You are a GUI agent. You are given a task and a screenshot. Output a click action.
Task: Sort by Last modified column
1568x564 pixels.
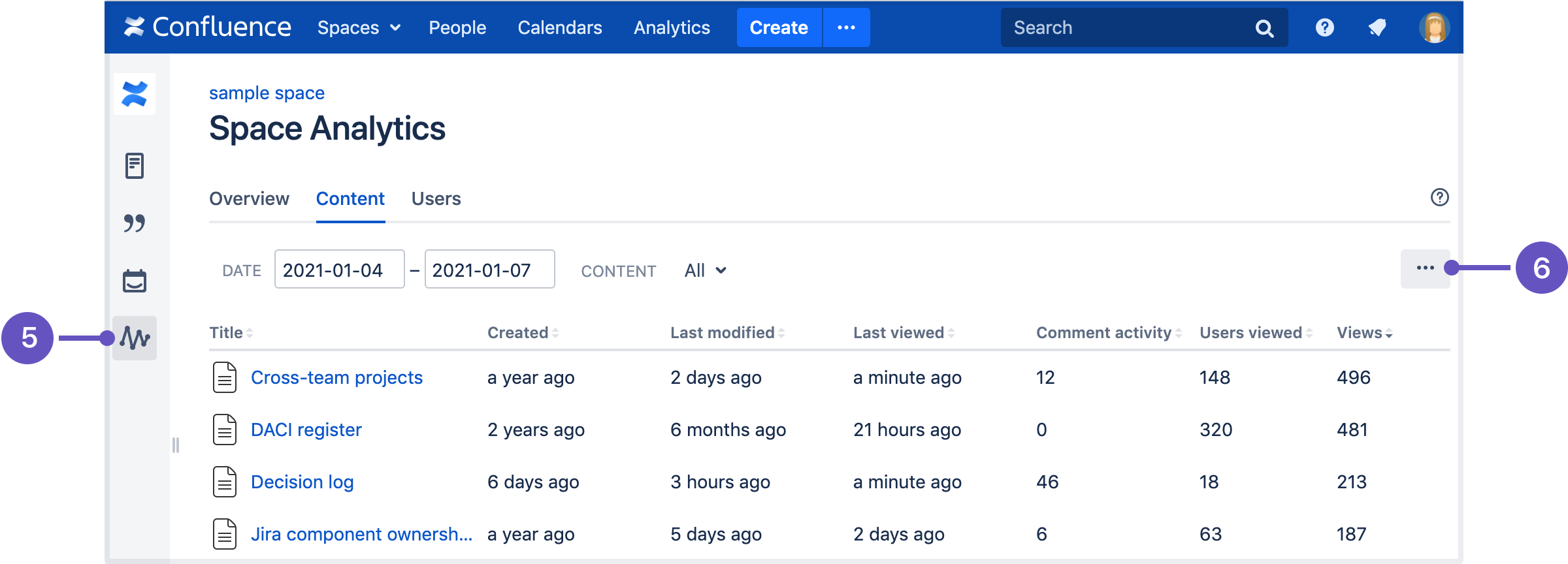(x=728, y=333)
